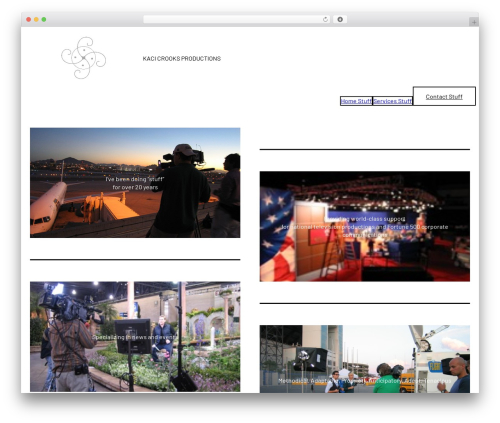Click text about Fortune 500 corporate communications
Image resolution: width=500 pixels, height=423 pixels.
click(x=365, y=227)
